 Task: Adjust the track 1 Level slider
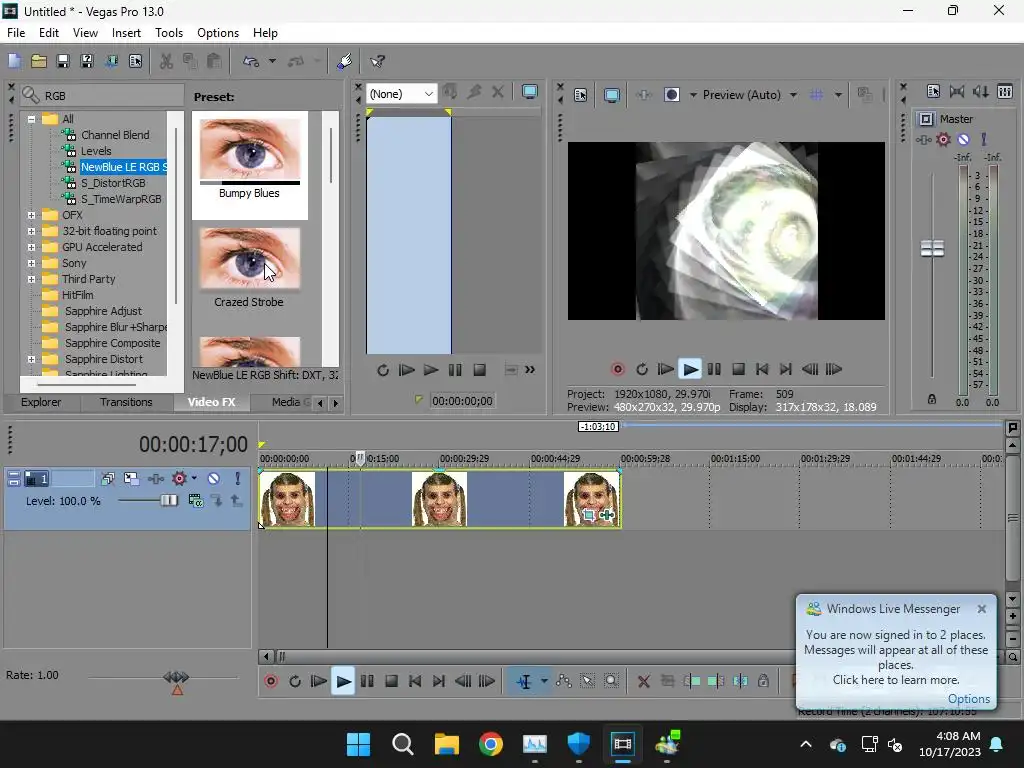click(168, 501)
